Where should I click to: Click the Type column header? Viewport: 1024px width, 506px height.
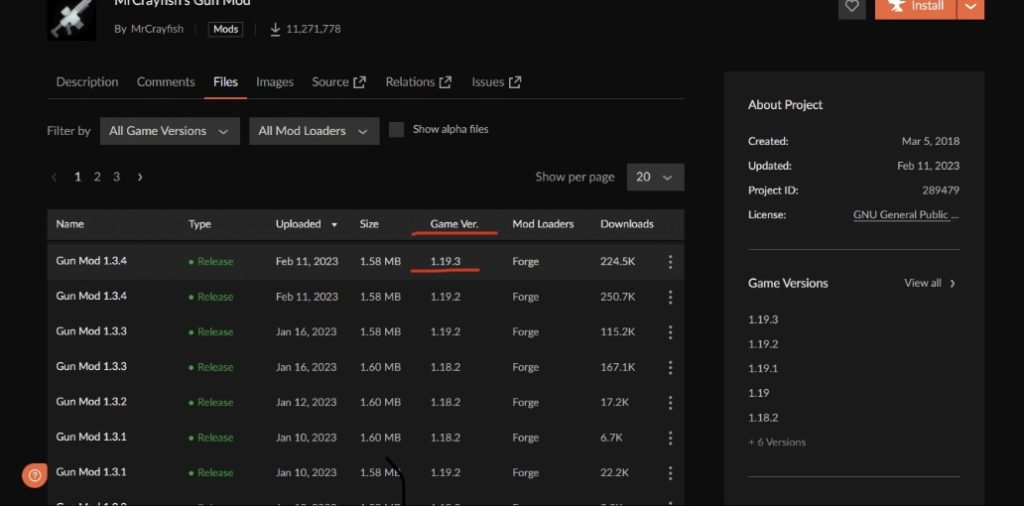[x=199, y=224]
